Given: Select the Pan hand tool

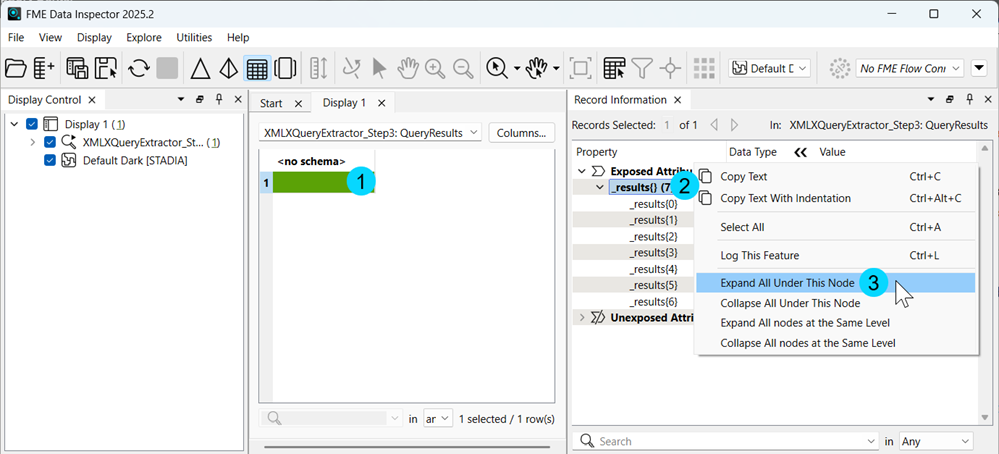Looking at the screenshot, I should click(407, 68).
